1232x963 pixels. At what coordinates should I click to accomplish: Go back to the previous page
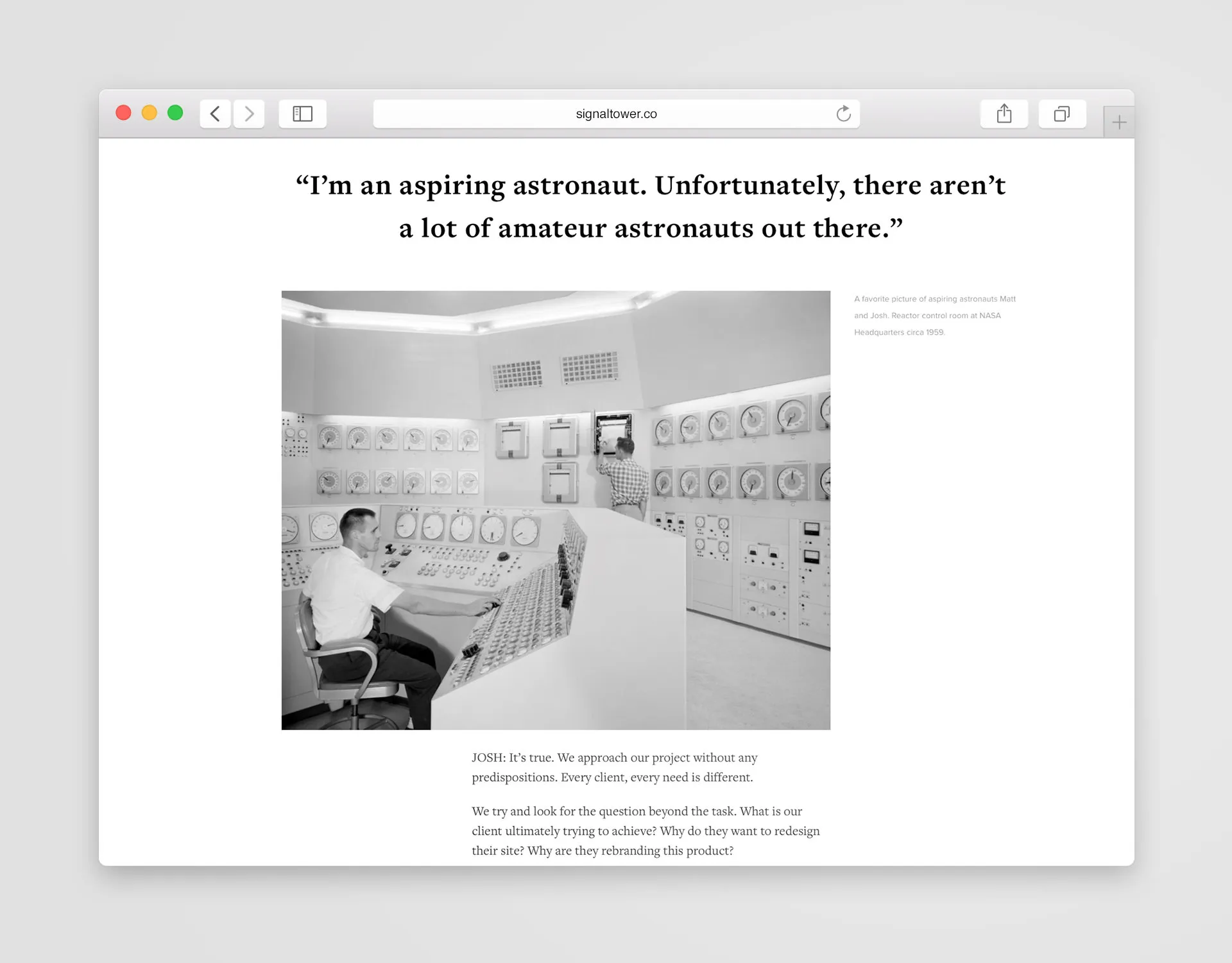pos(215,114)
